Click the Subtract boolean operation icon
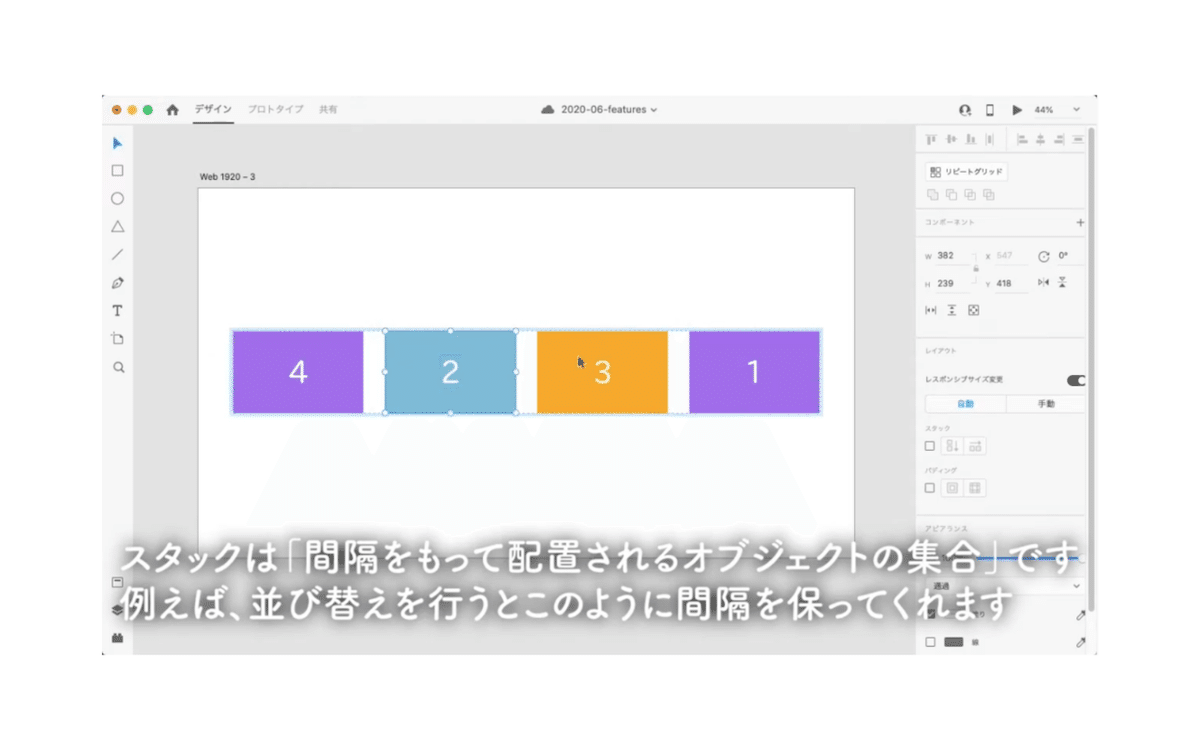 click(x=951, y=195)
